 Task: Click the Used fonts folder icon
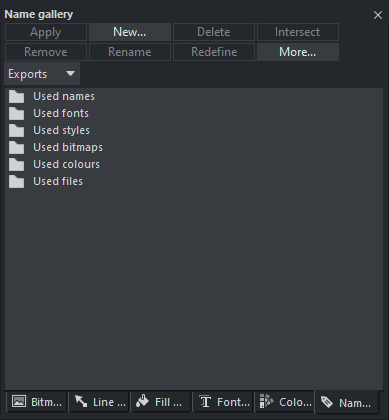(x=16, y=113)
